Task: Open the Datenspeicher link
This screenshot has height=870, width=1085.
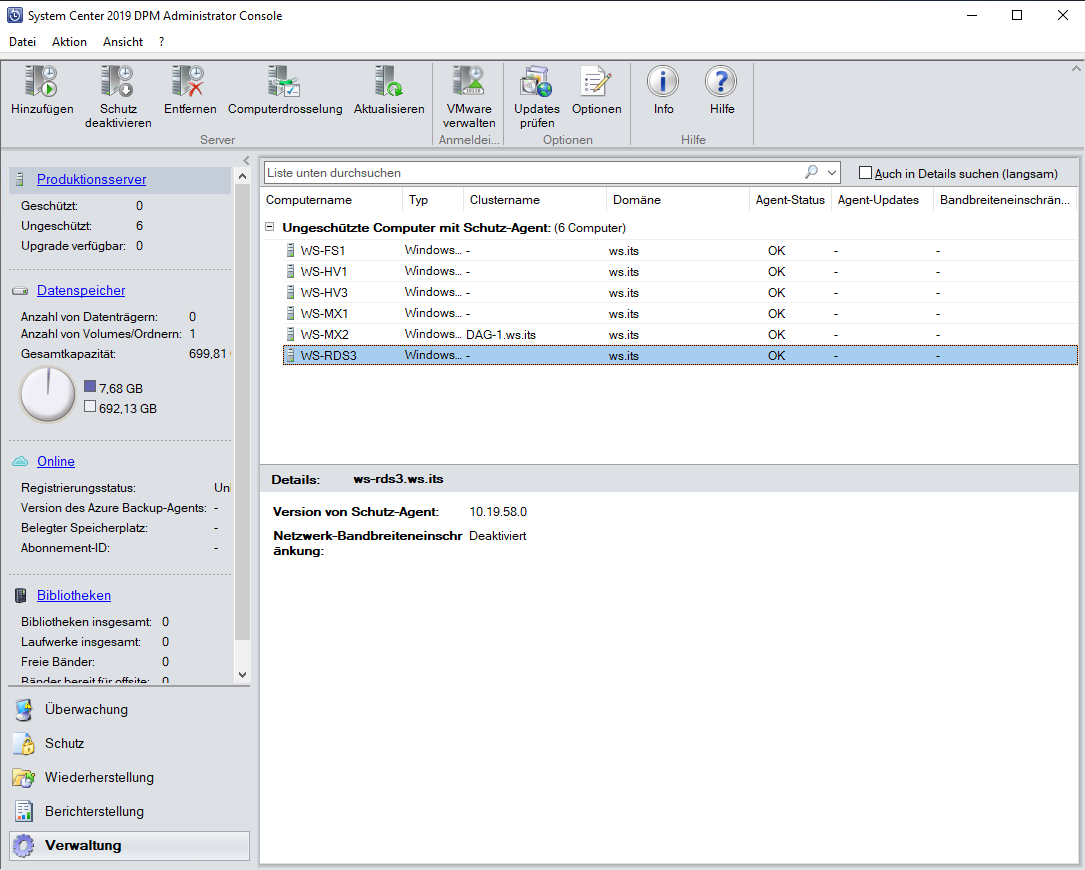Action: (x=81, y=291)
